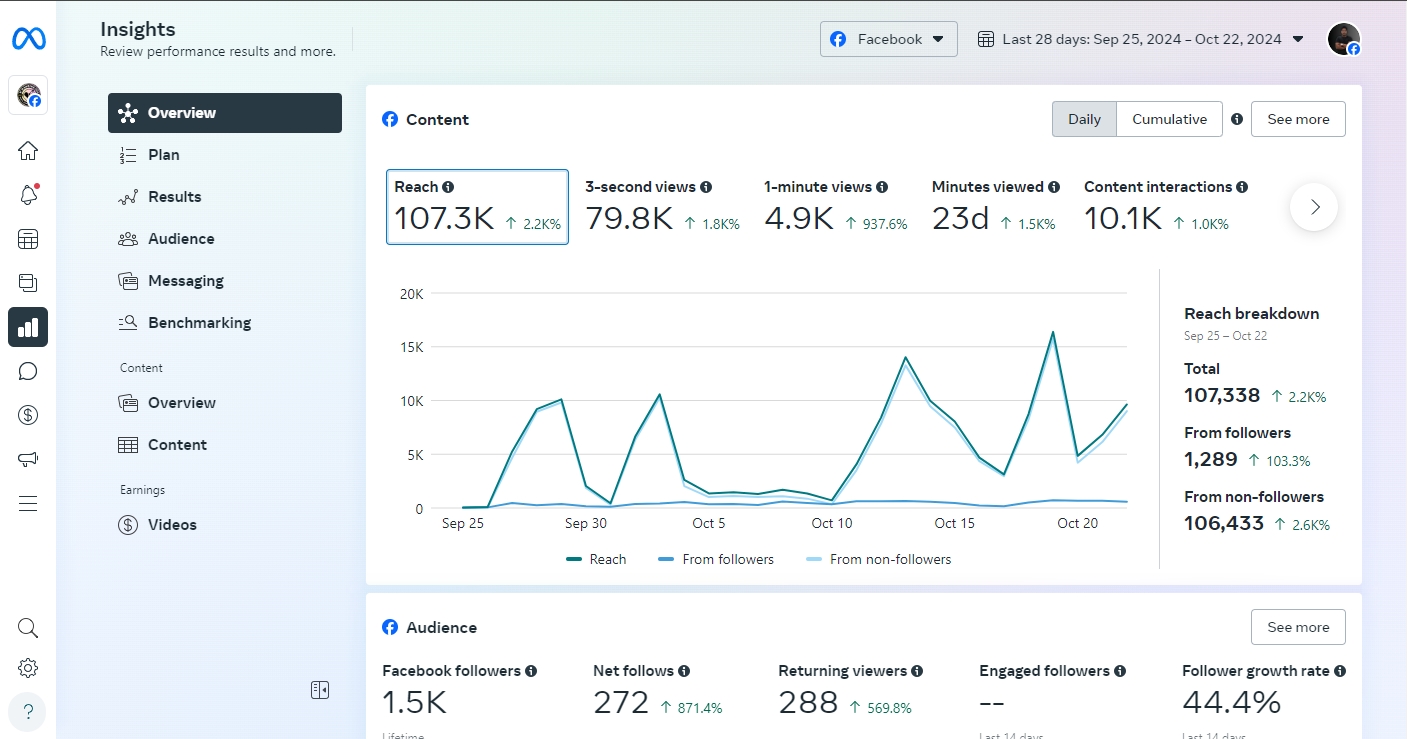Image resolution: width=1407 pixels, height=739 pixels.
Task: Click info icon next to Facebook followers
Action: coord(531,671)
